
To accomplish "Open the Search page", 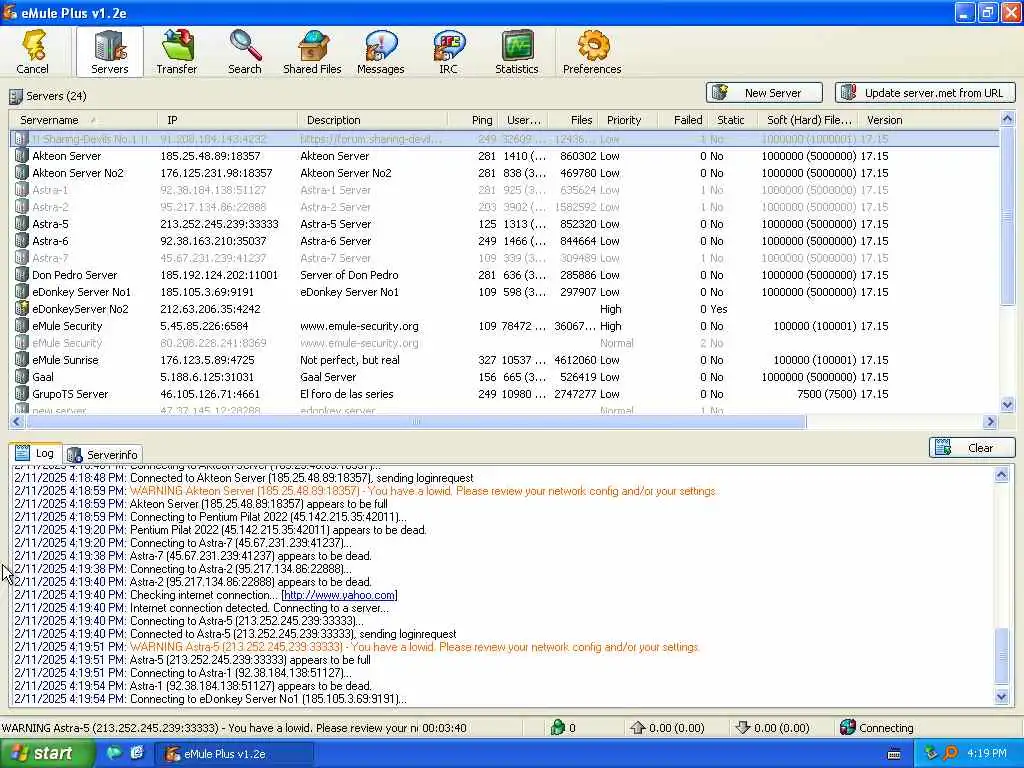I will (245, 52).
